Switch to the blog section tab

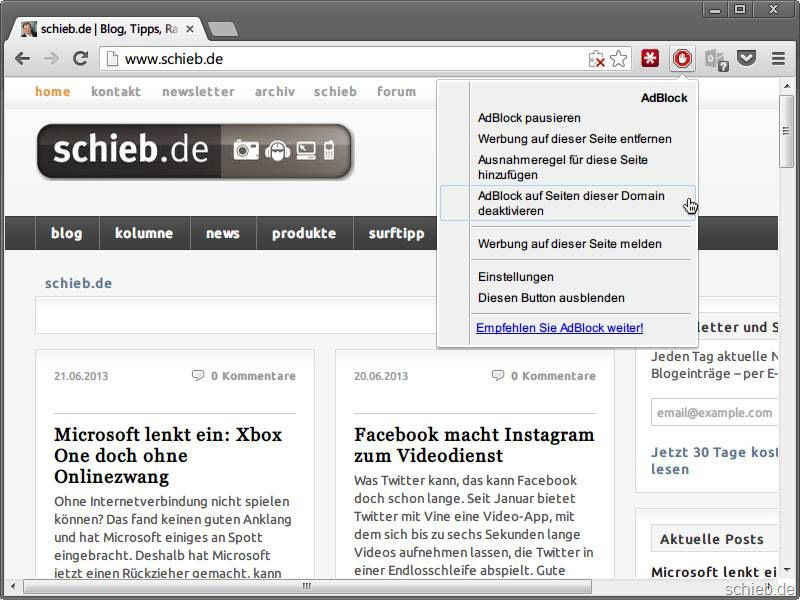(67, 233)
